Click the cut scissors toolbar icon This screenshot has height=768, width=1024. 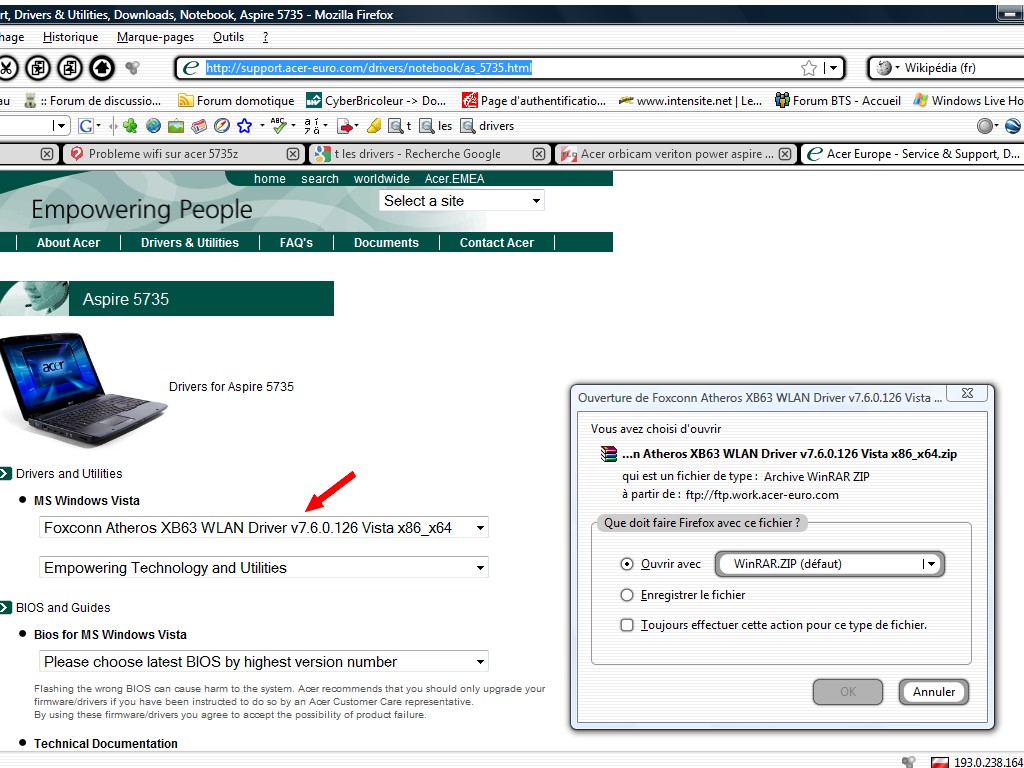[7, 68]
